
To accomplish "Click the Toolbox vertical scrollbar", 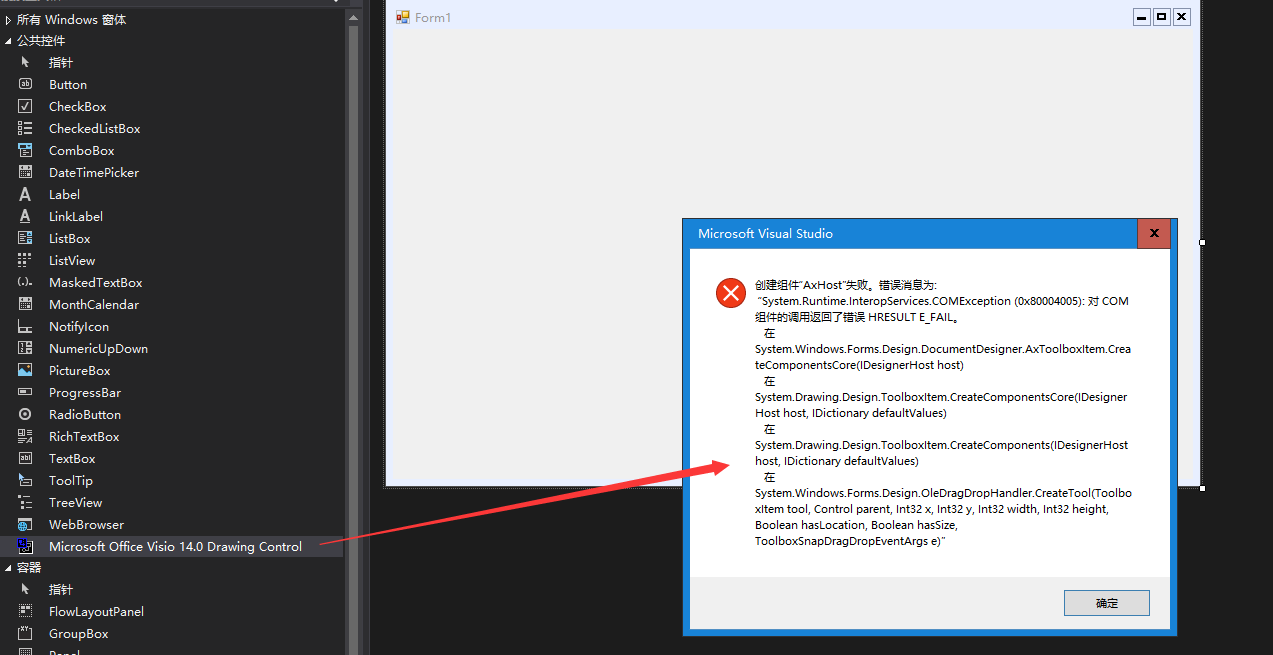I will tap(353, 330).
